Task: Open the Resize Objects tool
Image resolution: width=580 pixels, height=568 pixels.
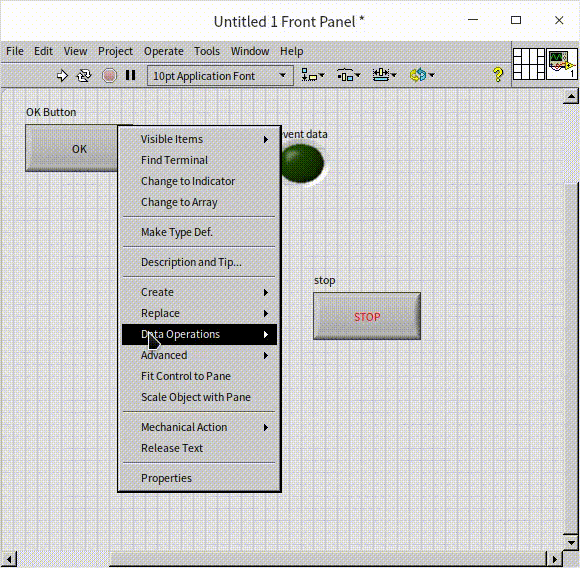Action: pyautogui.click(x=384, y=75)
